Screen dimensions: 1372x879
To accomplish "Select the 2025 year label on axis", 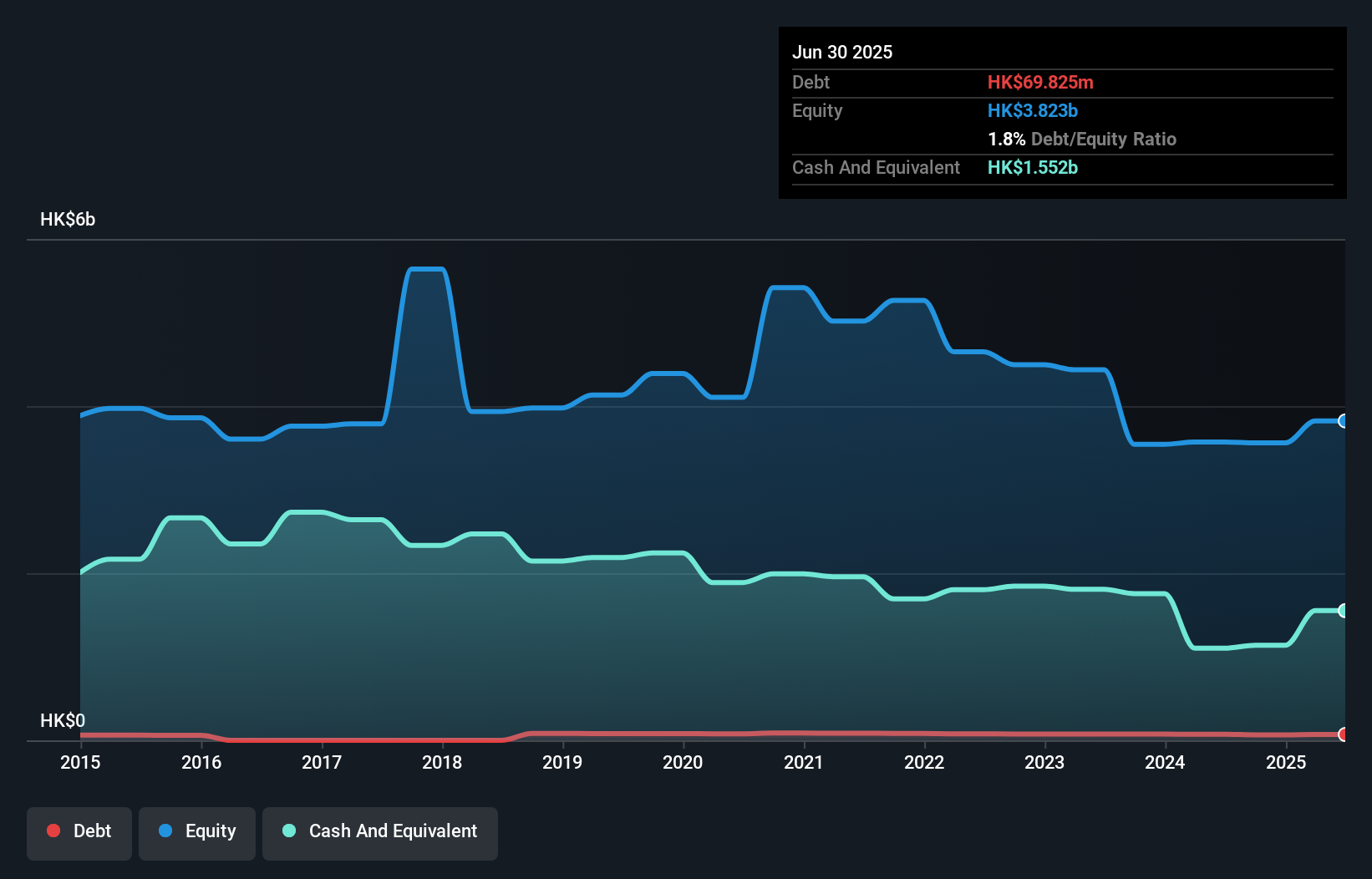I will point(1287,762).
